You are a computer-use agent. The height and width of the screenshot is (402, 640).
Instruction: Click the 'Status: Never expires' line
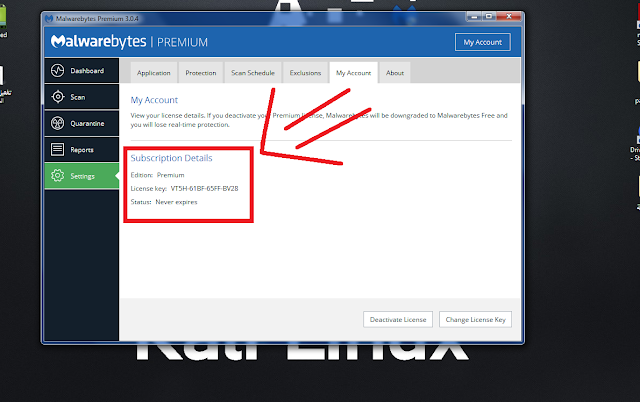pos(164,202)
